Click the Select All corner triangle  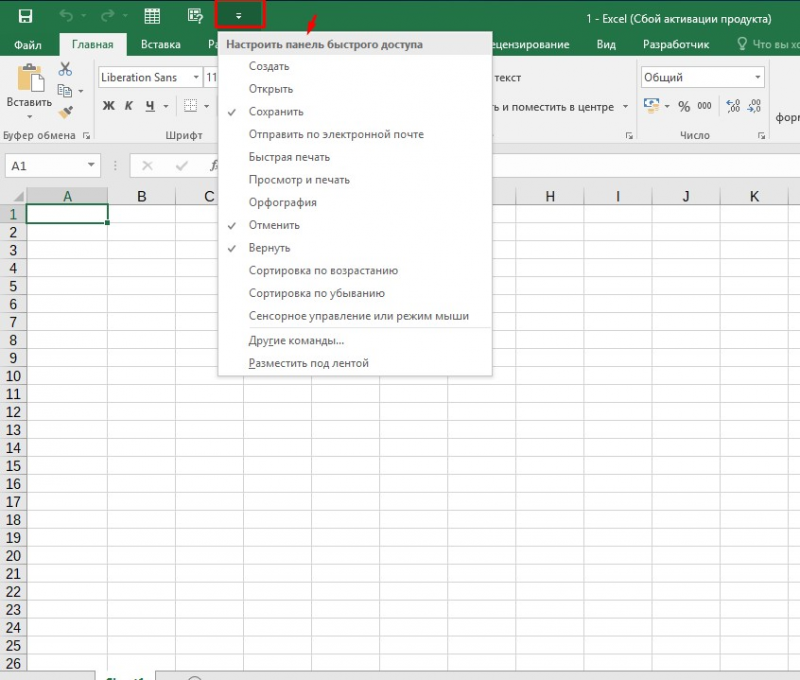18,196
